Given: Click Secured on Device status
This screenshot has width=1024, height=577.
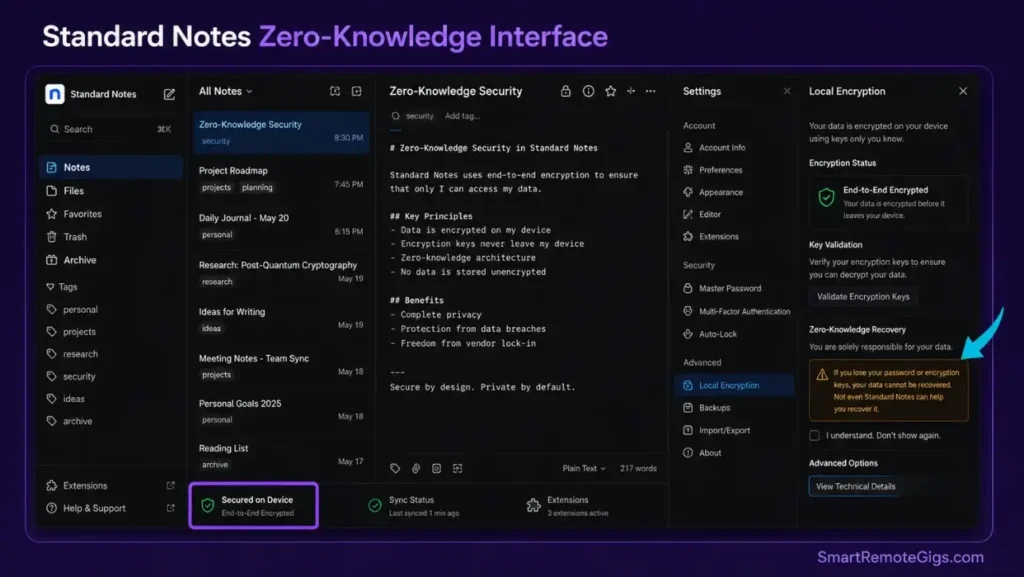Looking at the screenshot, I should pos(254,506).
